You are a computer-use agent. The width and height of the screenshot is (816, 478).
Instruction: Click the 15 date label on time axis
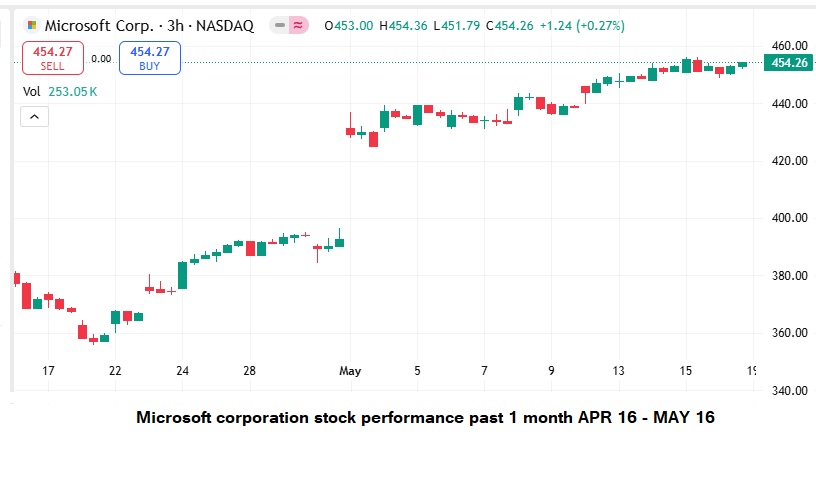685,371
